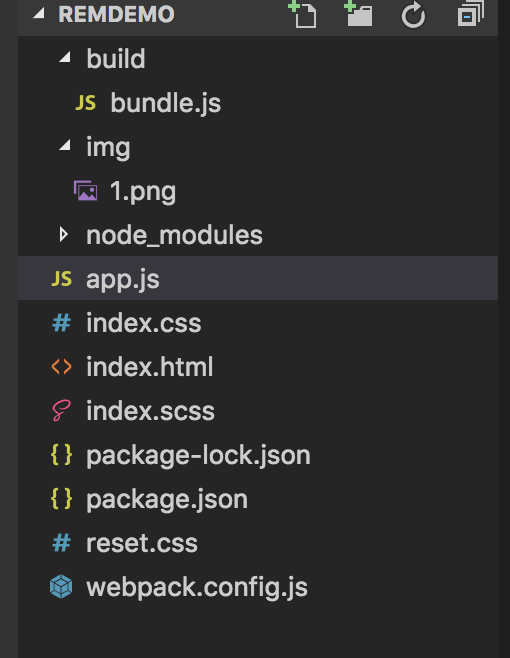The height and width of the screenshot is (658, 510).
Task: Open the app.js file
Action: [258, 278]
